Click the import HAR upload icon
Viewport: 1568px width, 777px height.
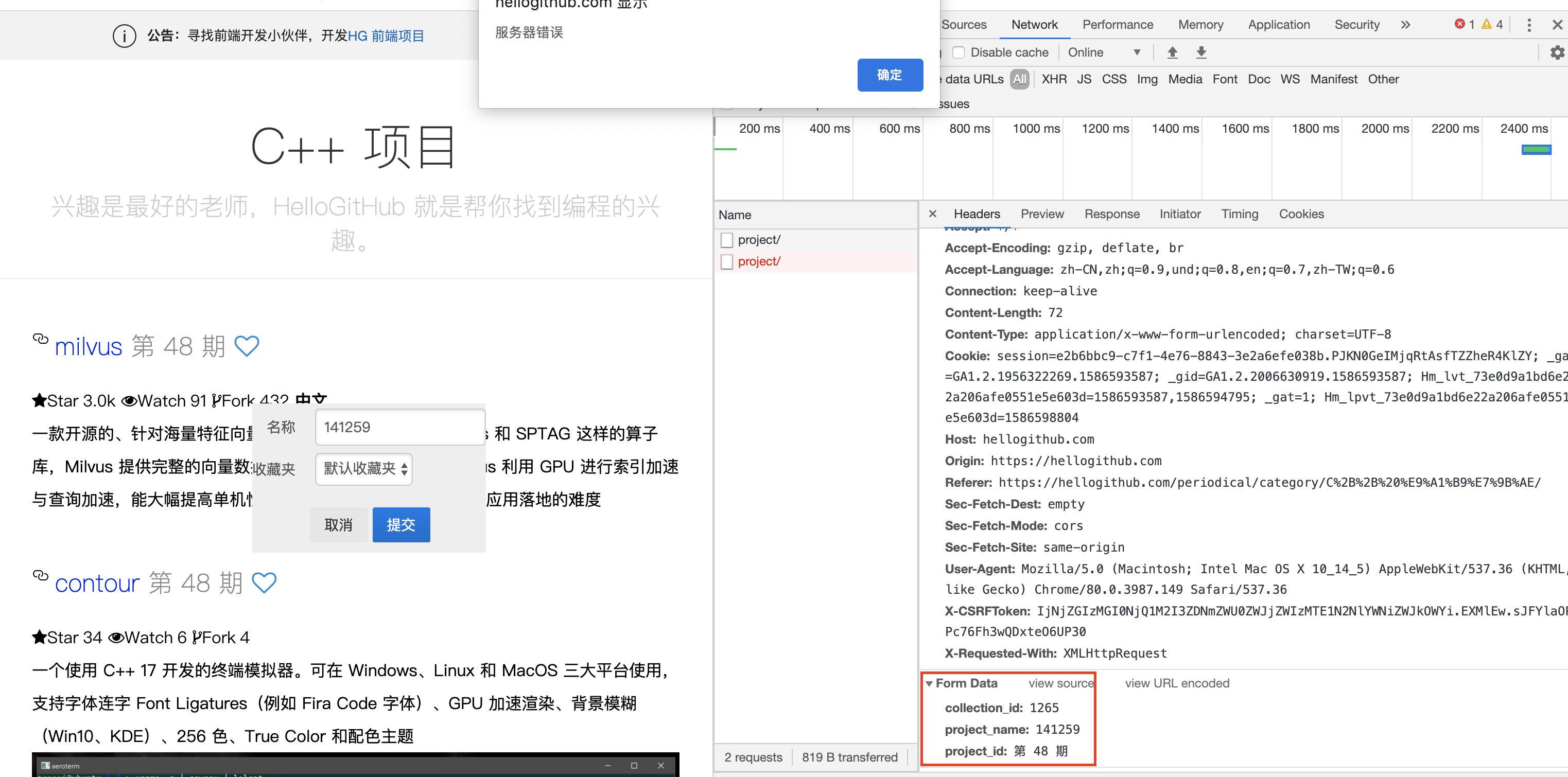click(x=1172, y=52)
